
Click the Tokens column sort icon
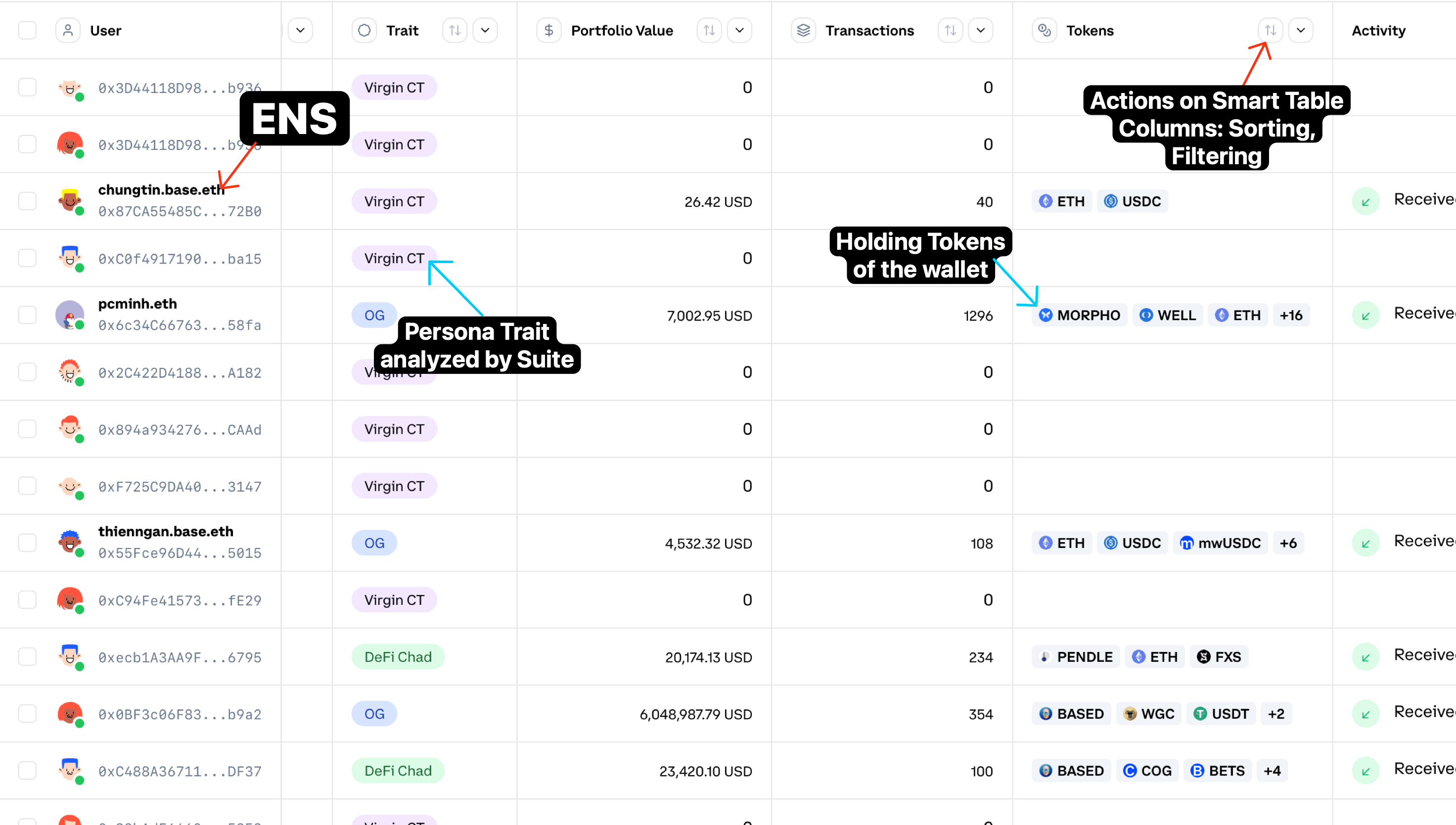point(1270,31)
